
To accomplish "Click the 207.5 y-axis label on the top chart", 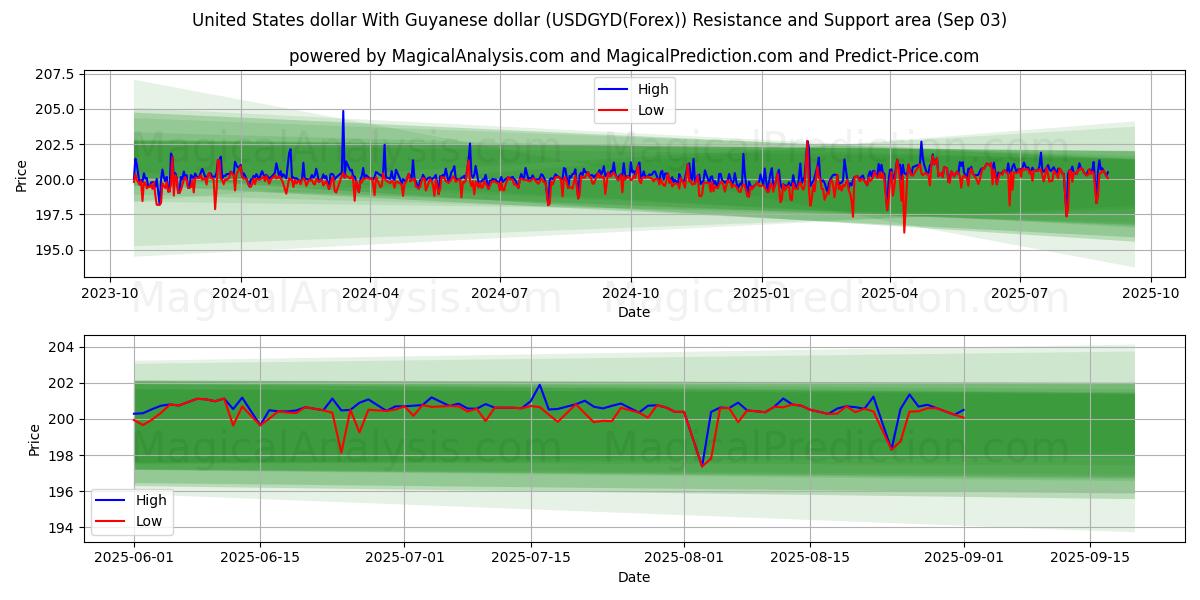I will (55, 75).
